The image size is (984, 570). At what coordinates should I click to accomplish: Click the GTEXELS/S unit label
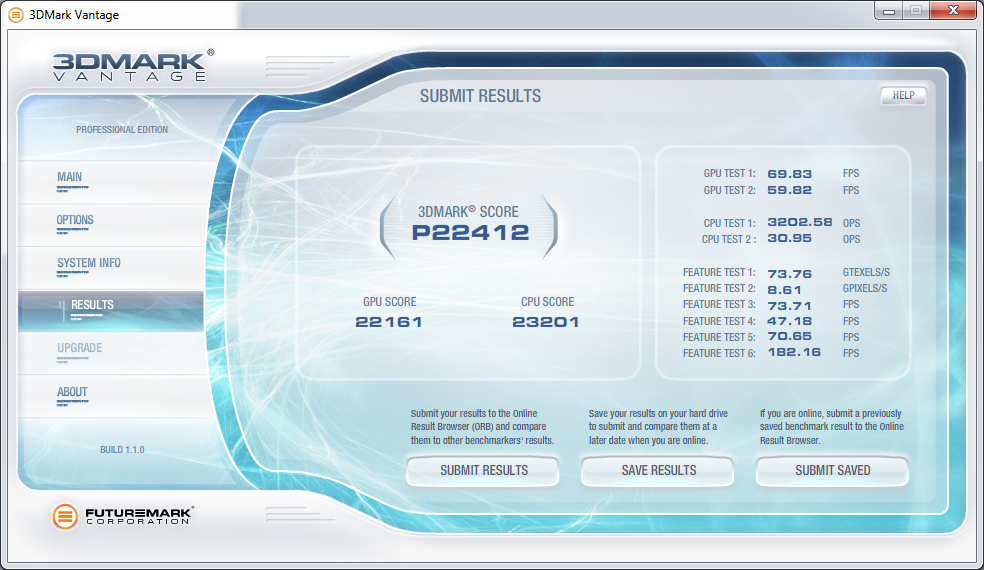click(866, 272)
